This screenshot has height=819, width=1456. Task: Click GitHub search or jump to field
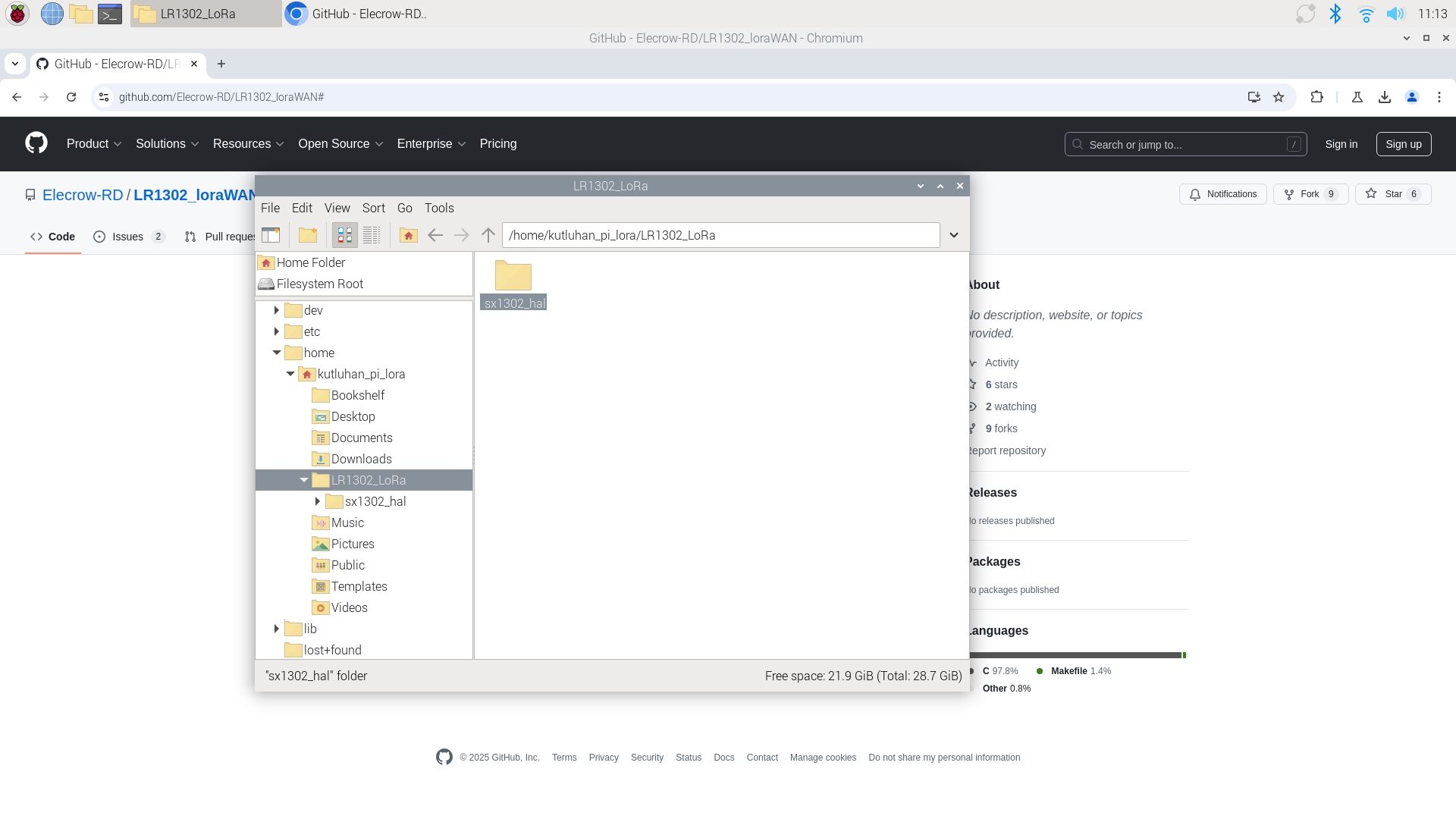pos(1185,144)
